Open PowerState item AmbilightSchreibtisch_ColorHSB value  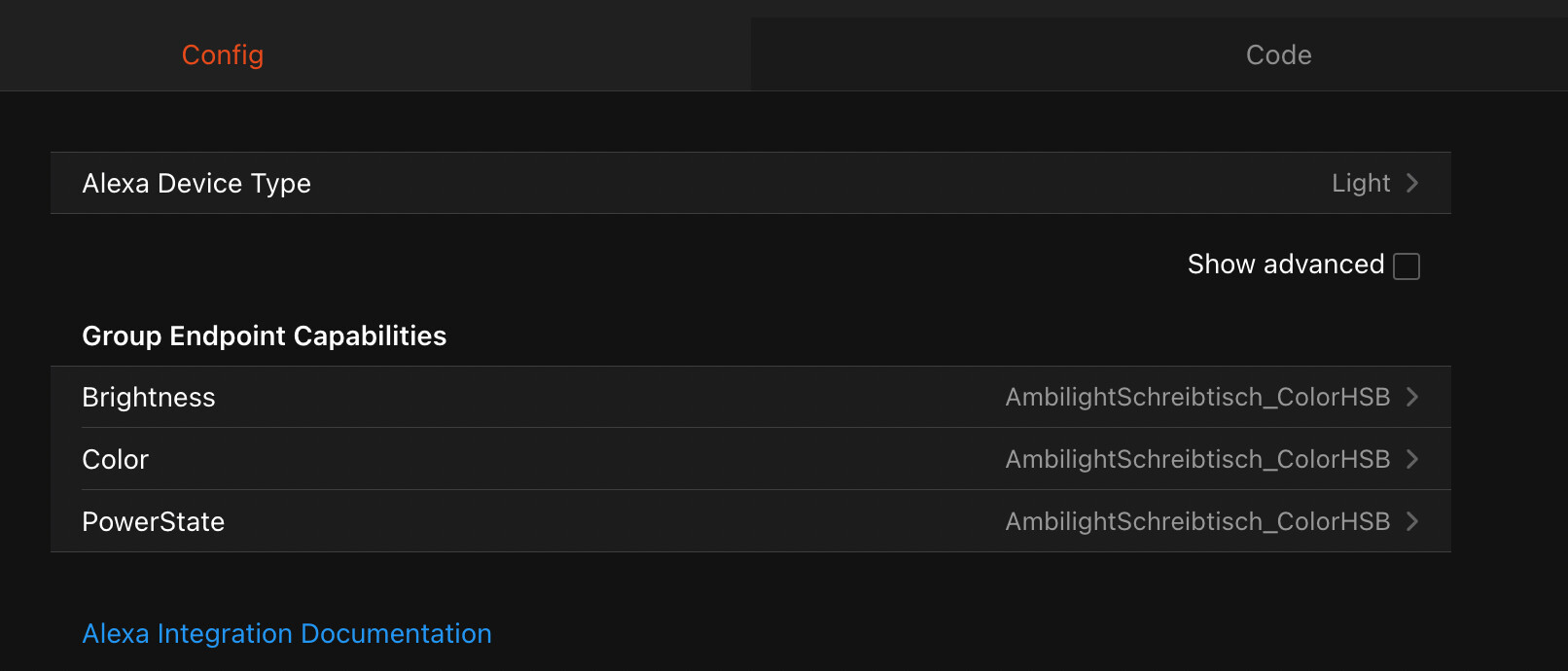coord(1197,521)
